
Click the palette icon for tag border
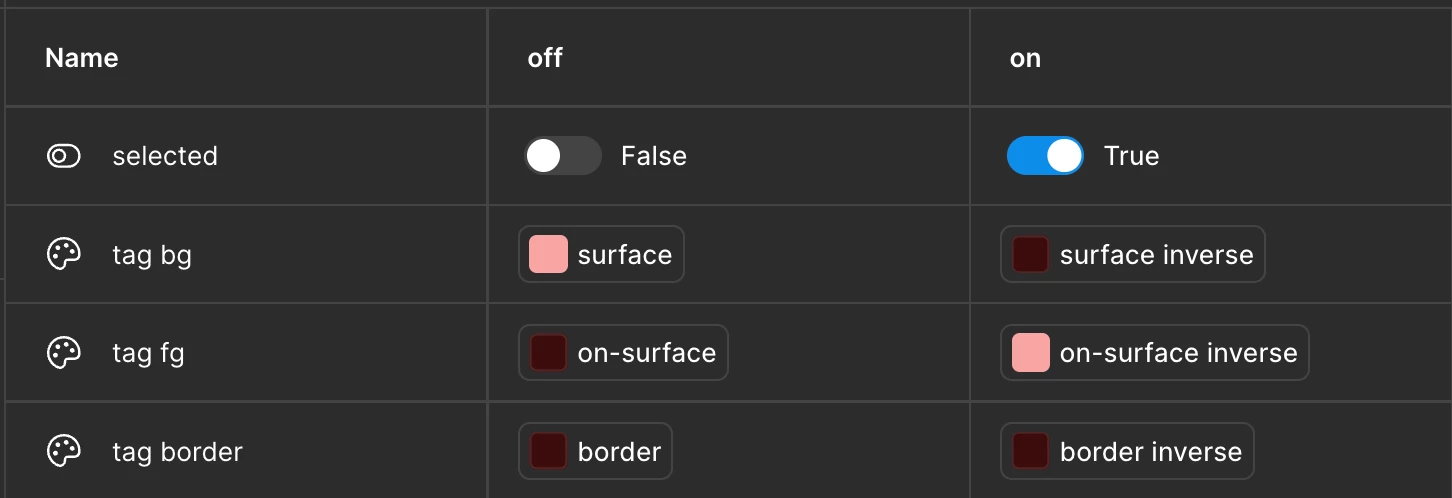click(64, 451)
